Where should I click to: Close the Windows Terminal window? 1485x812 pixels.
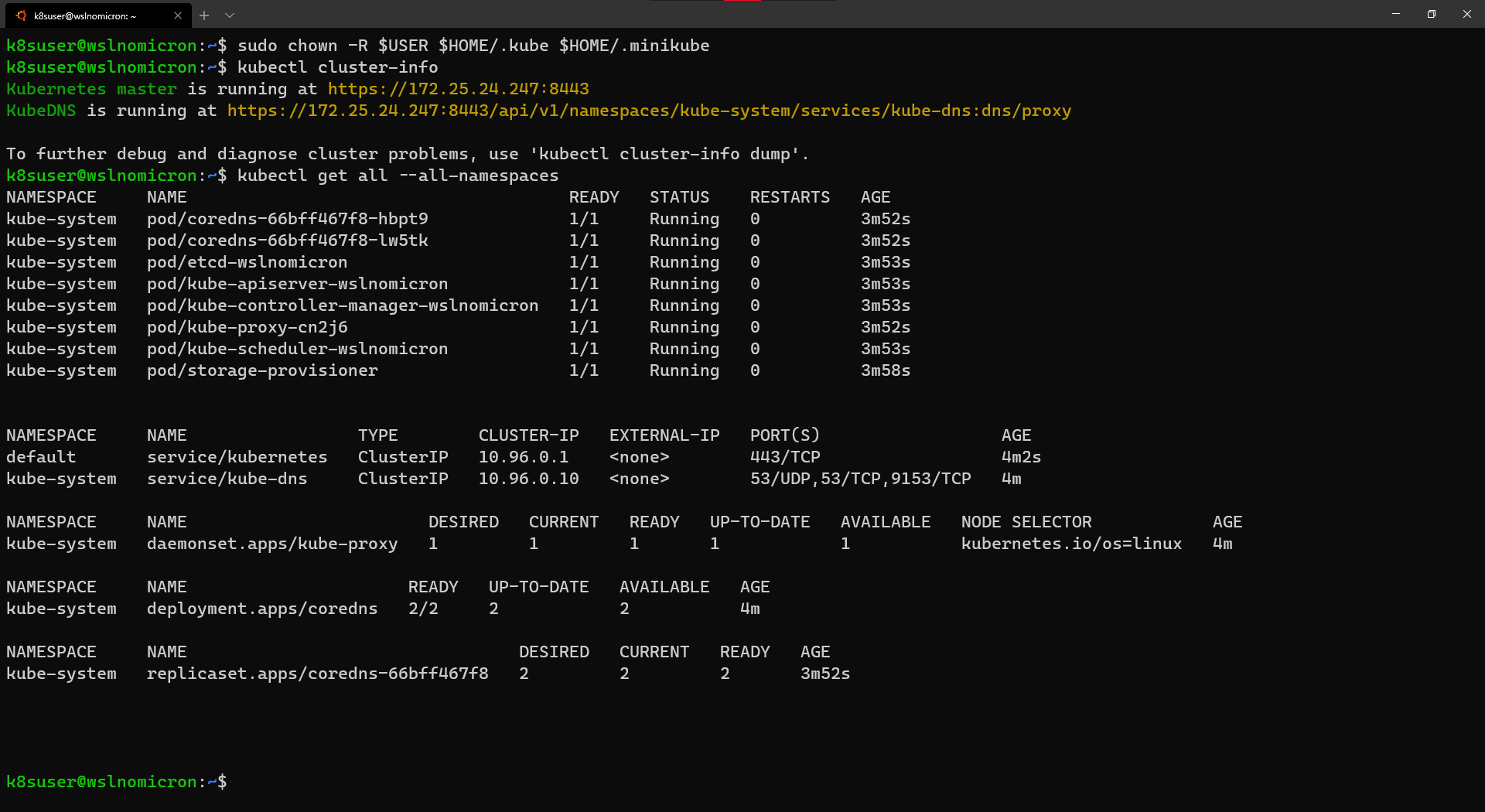pos(1467,14)
